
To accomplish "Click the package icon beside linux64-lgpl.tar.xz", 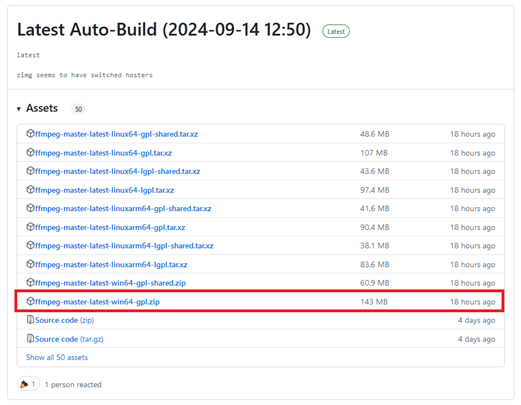I will pos(30,190).
